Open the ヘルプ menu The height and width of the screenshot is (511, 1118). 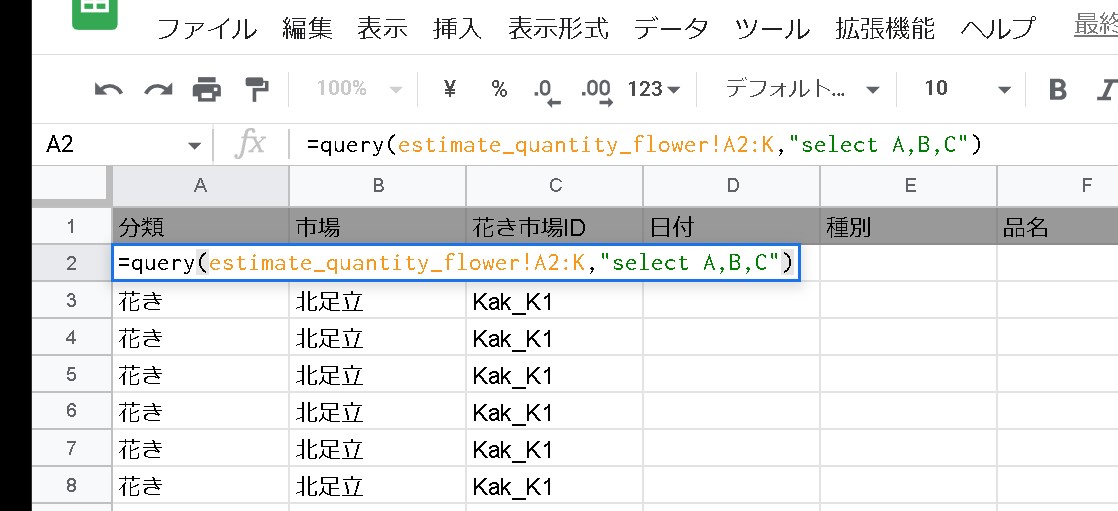(998, 29)
